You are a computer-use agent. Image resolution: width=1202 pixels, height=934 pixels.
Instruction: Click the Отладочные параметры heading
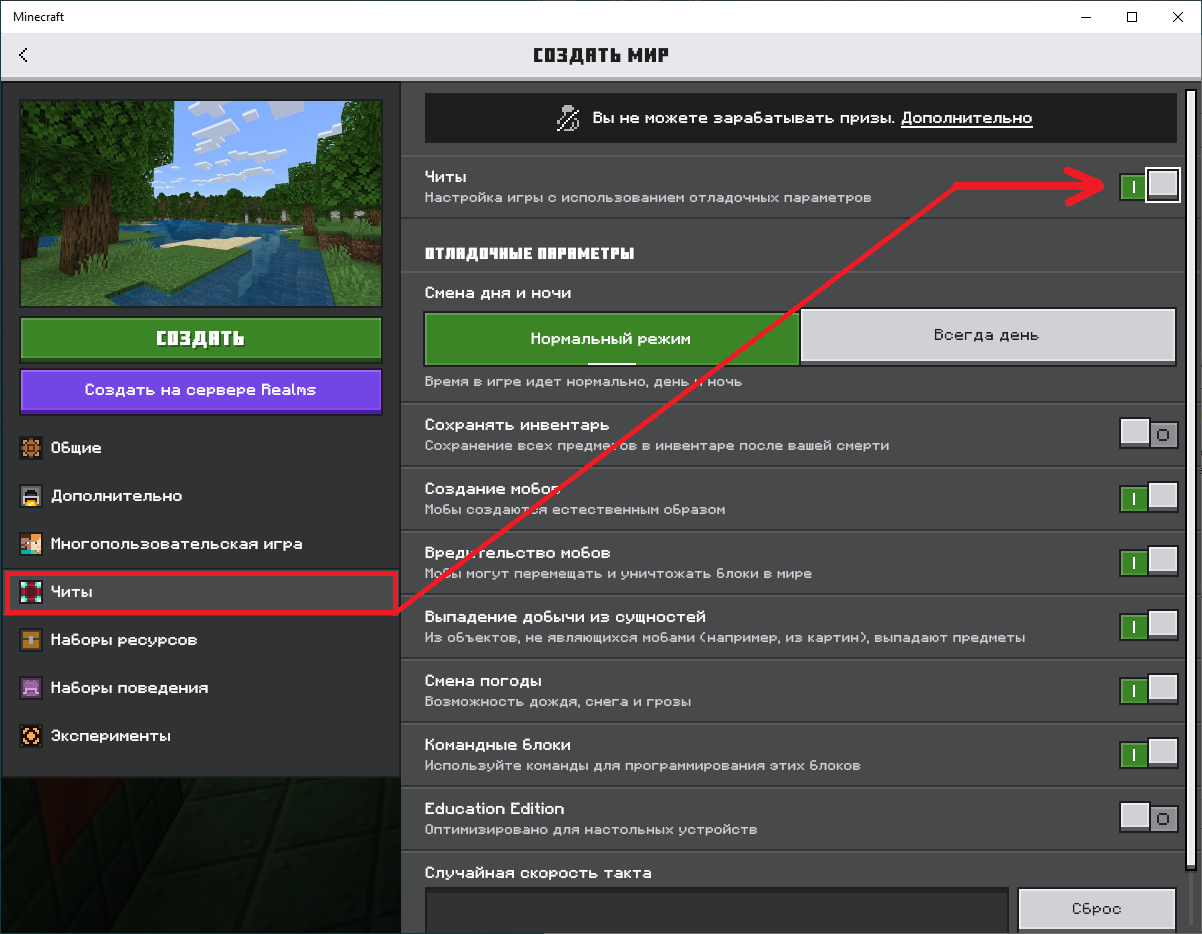pyautogui.click(x=529, y=254)
